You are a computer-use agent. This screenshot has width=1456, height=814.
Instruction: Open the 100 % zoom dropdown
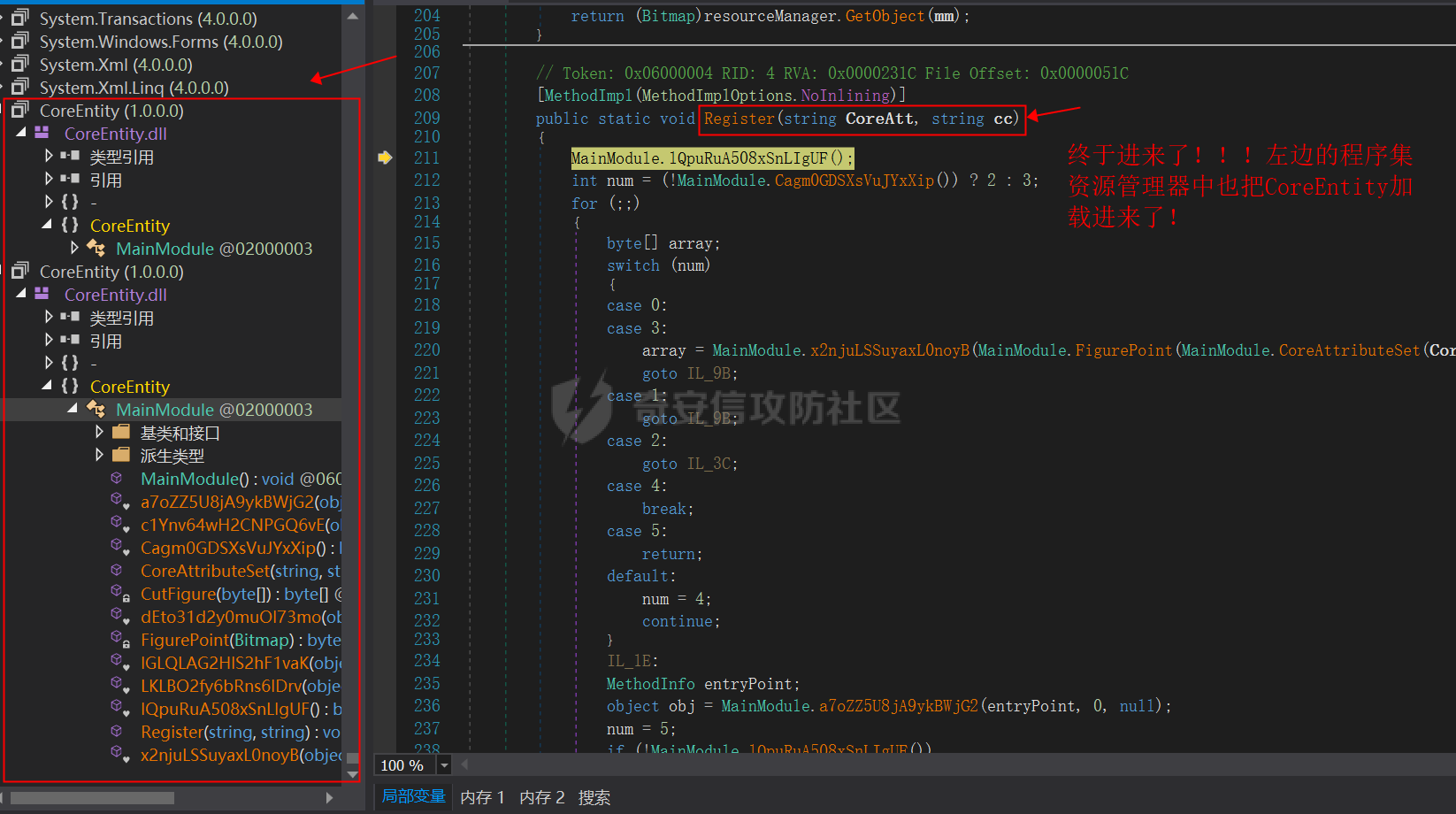pyautogui.click(x=444, y=765)
